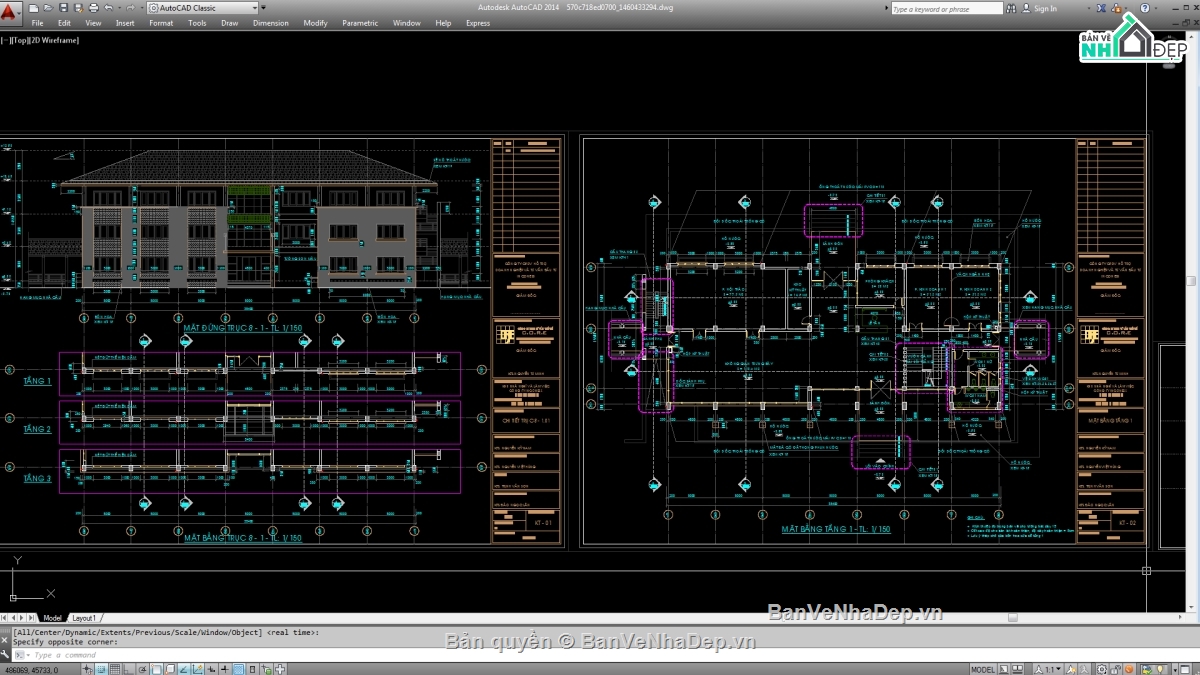Open an existing drawing file
Screen dimensions: 1200x675
tap(49, 7)
